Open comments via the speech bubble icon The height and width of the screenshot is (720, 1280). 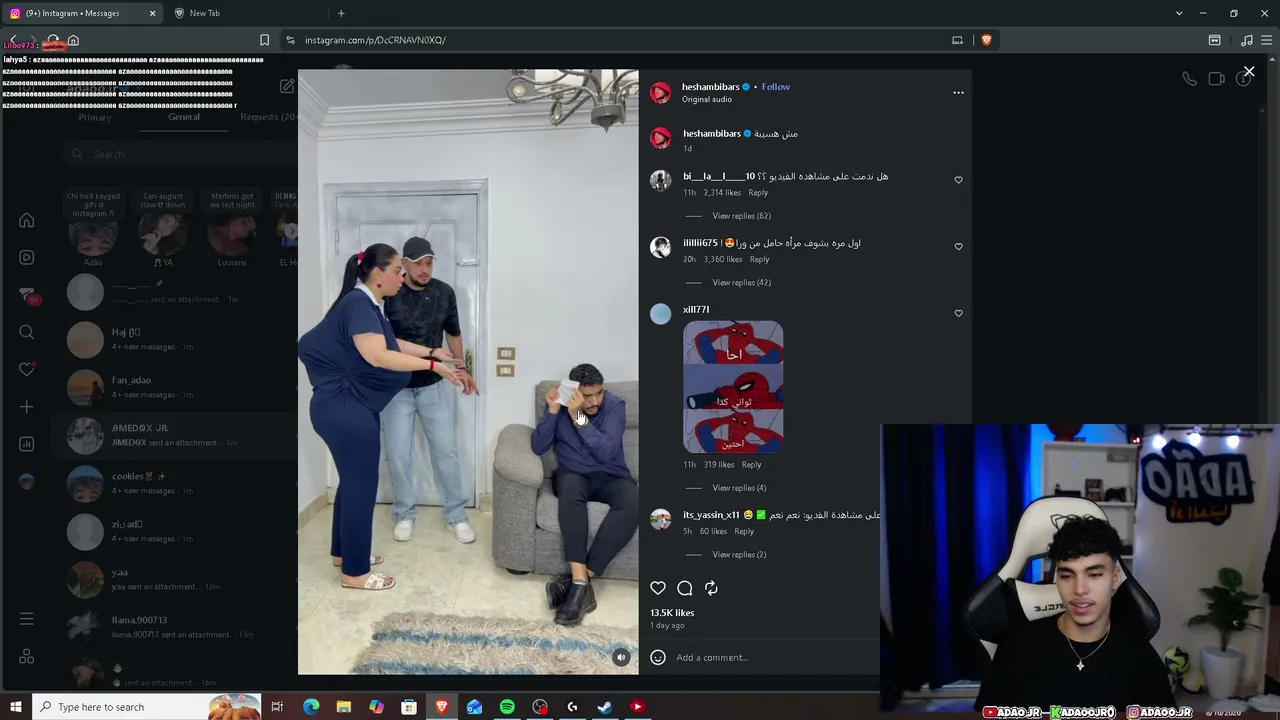click(685, 588)
